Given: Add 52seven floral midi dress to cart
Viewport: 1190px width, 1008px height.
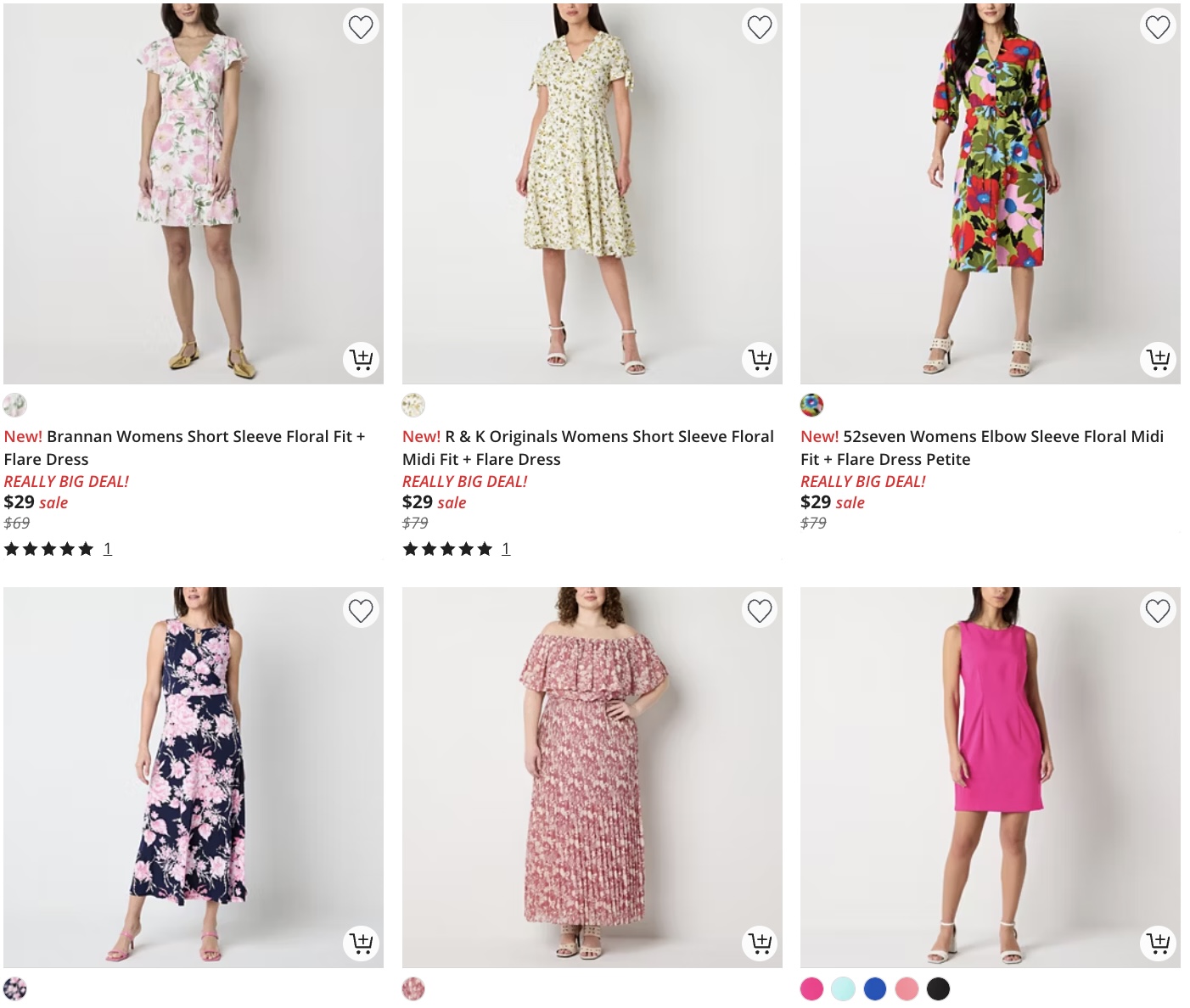Looking at the screenshot, I should (x=1158, y=360).
